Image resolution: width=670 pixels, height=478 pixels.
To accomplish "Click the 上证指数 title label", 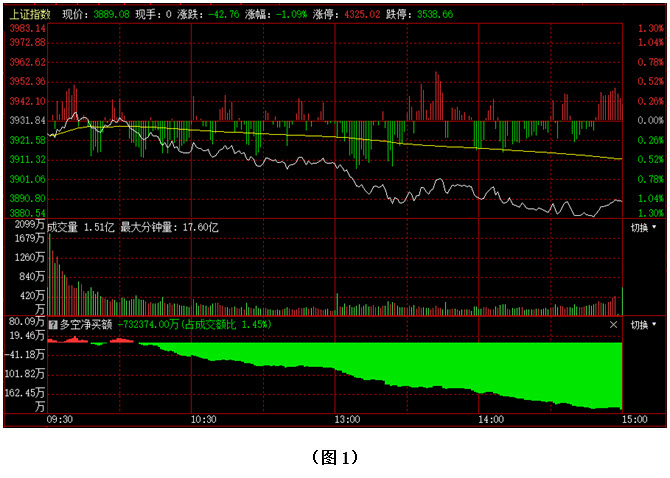I will coord(28,15).
